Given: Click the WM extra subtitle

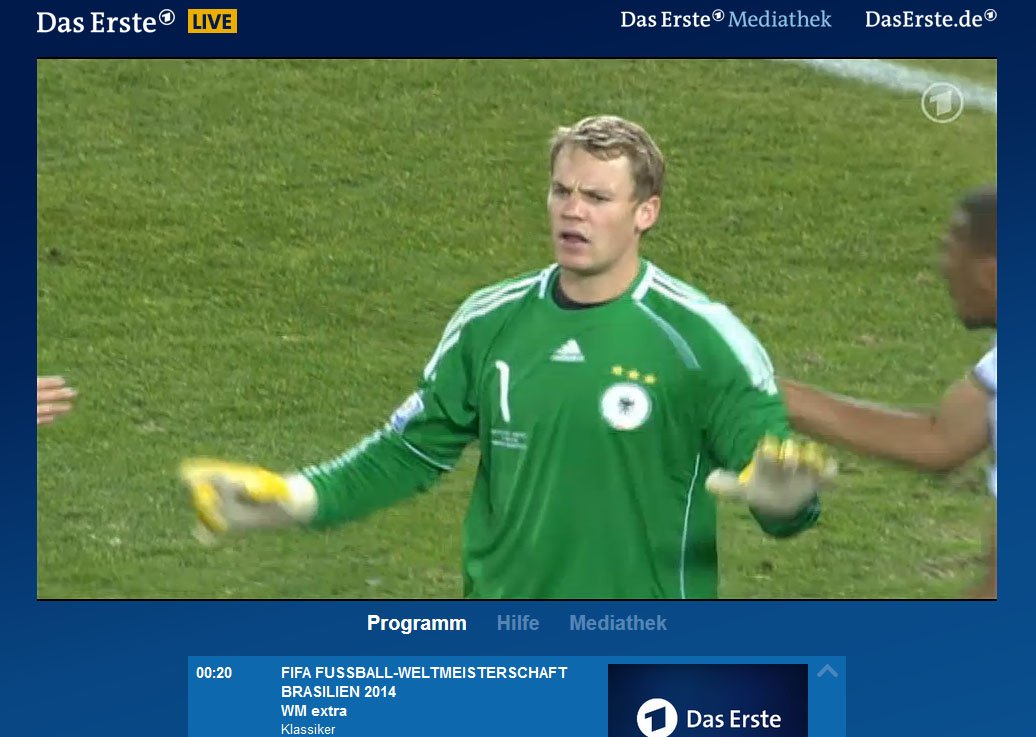Looking at the screenshot, I should (314, 711).
